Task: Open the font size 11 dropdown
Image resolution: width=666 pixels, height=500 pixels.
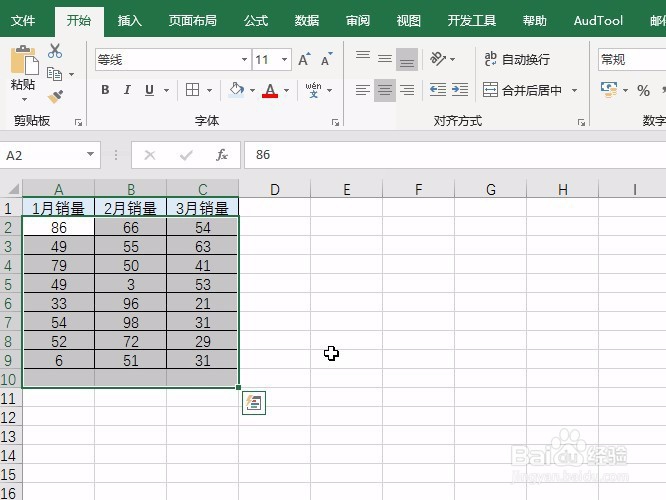Action: tap(284, 59)
